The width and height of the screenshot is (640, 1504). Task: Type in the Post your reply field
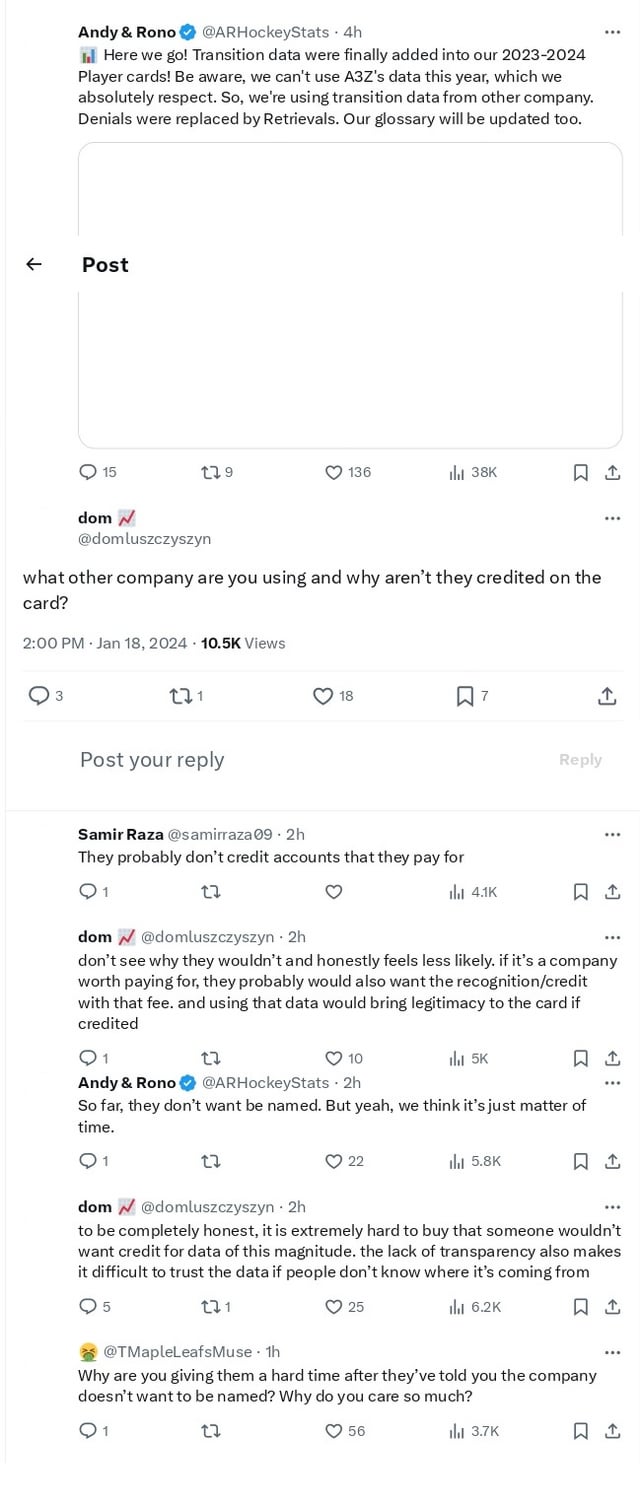(300, 760)
